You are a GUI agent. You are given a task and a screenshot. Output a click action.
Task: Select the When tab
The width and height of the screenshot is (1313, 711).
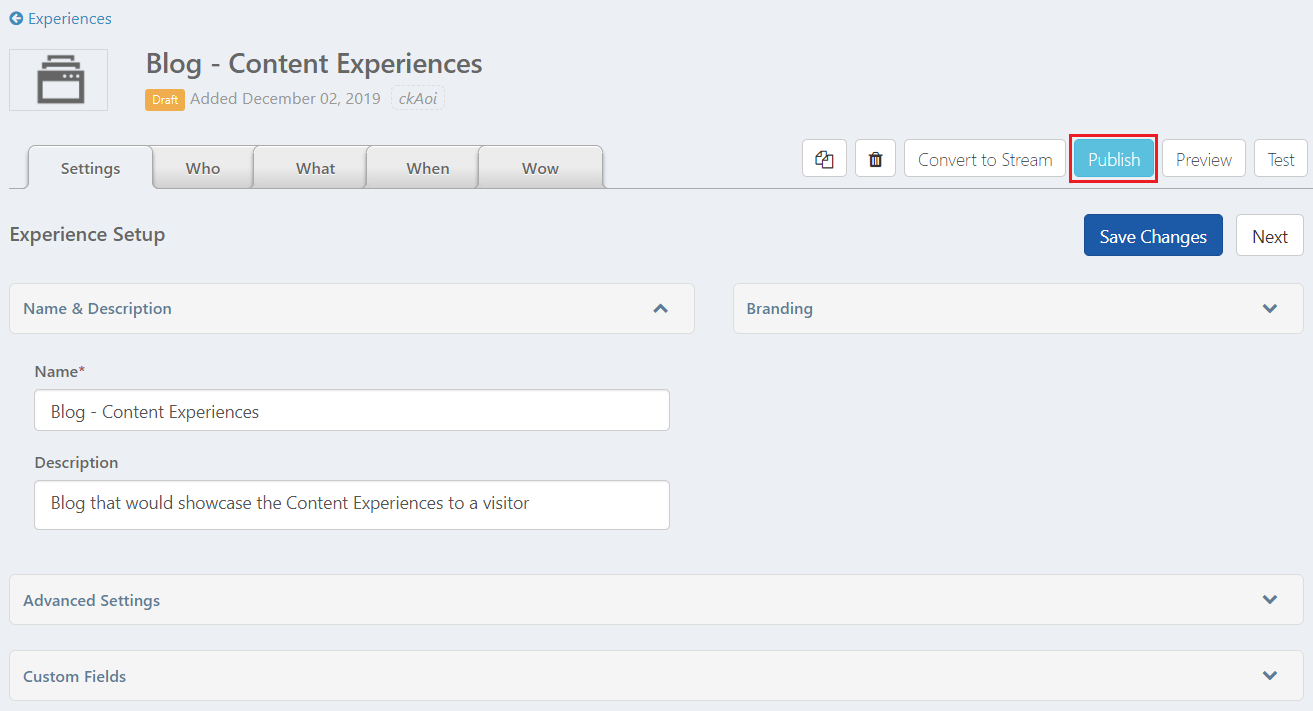point(428,168)
